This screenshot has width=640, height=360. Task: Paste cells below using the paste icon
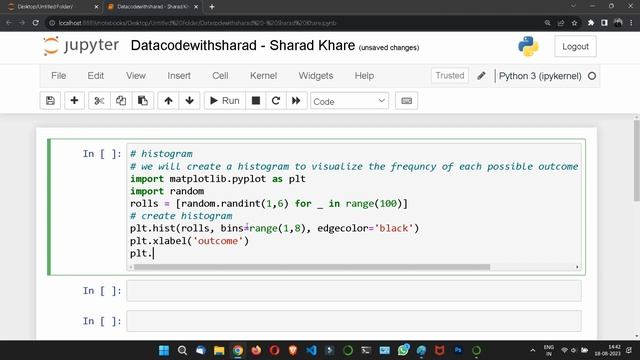point(143,101)
